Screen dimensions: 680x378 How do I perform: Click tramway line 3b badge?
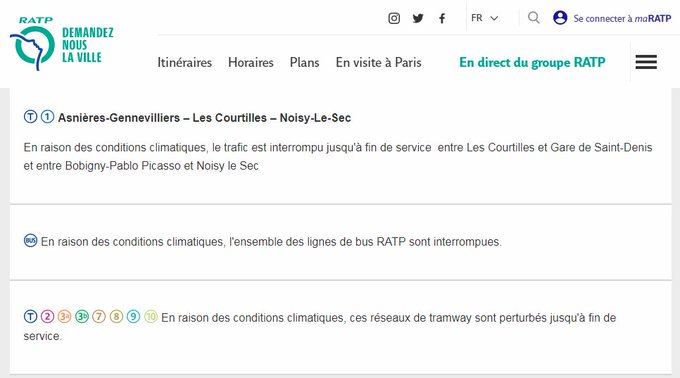pyautogui.click(x=82, y=316)
